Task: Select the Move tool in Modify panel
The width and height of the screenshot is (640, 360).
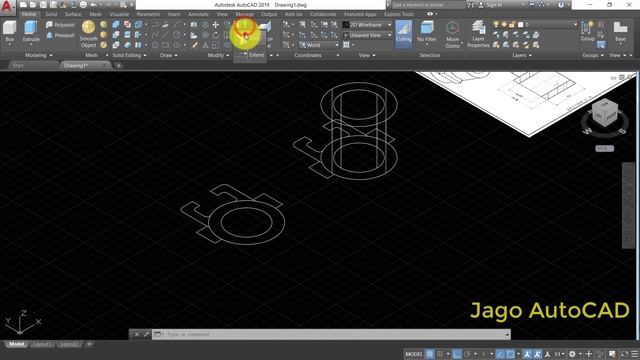Action: (216, 25)
